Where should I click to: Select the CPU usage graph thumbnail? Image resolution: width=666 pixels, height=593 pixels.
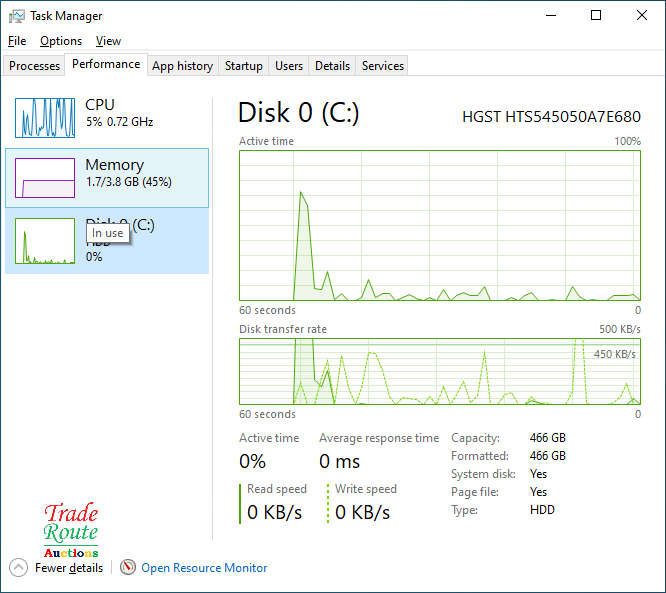pos(45,117)
